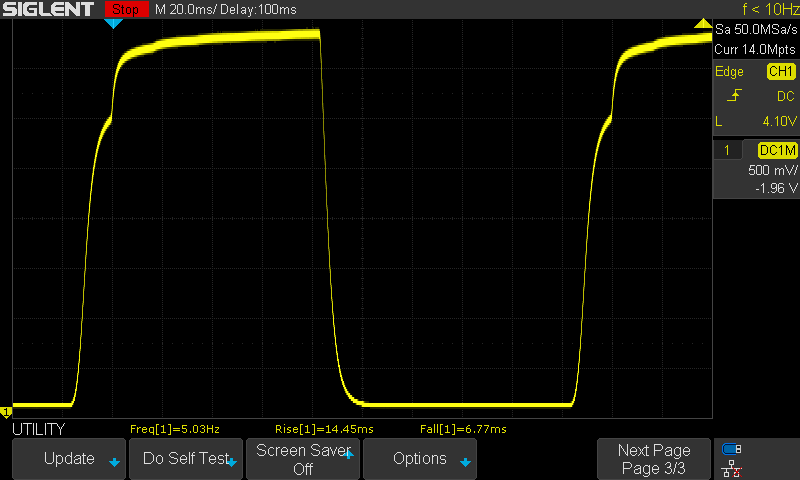Click the rising edge slope icon

[x=734, y=95]
